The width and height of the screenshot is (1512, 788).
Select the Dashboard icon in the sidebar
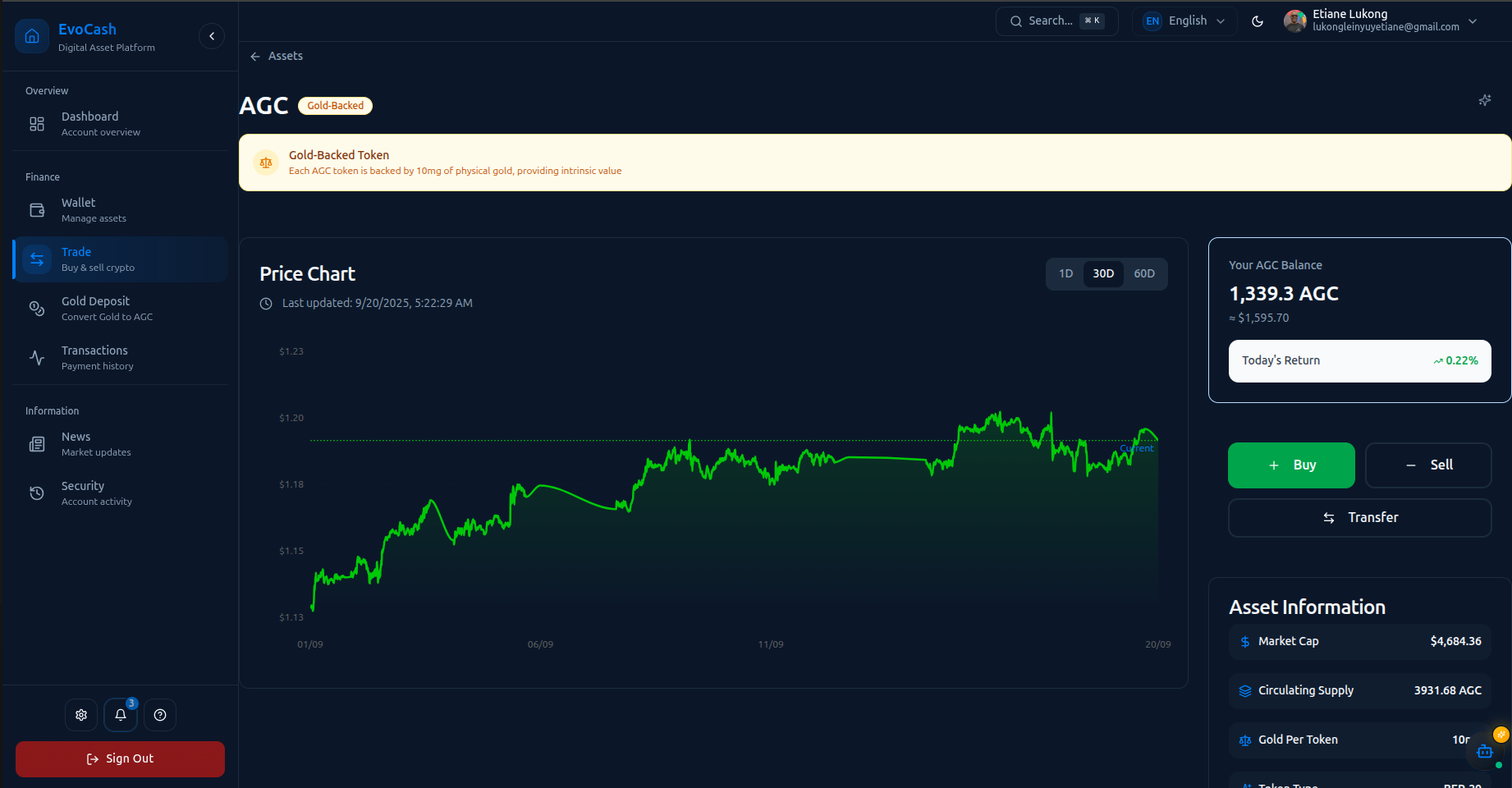(x=36, y=123)
